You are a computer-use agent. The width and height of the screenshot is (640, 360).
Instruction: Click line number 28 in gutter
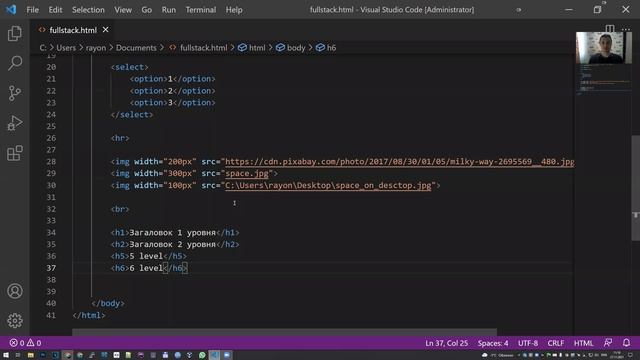(51, 162)
